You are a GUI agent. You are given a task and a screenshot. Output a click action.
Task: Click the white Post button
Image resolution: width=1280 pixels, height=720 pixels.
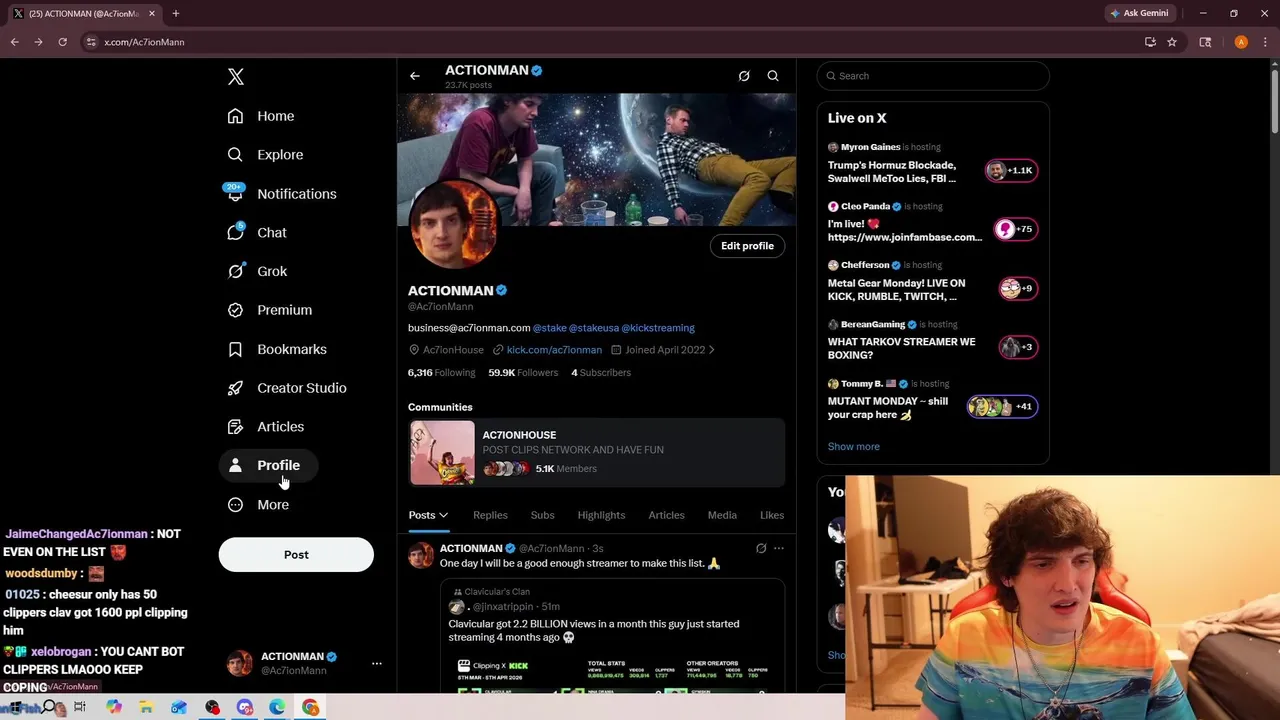296,555
